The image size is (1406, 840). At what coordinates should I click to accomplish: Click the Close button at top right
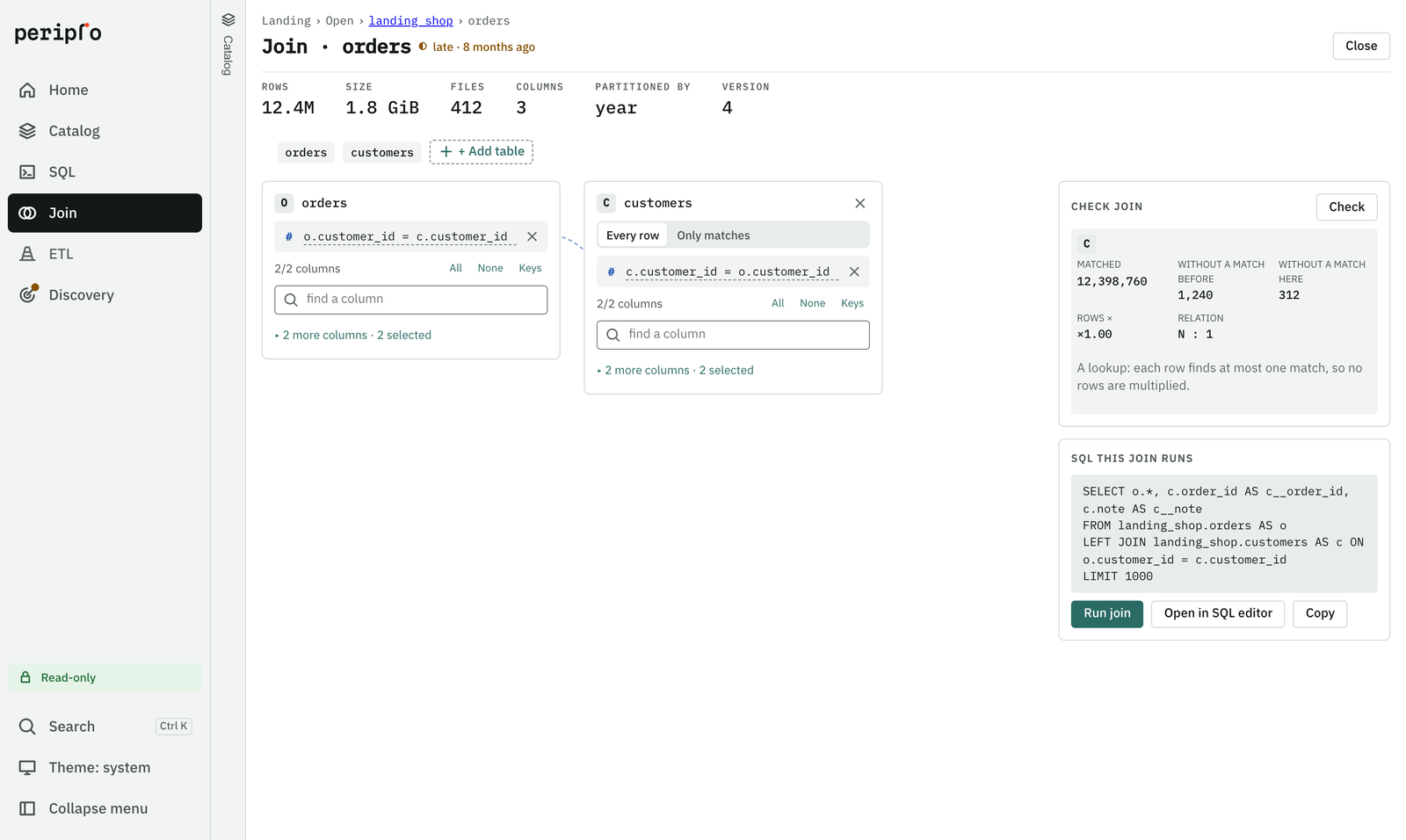click(x=1360, y=46)
